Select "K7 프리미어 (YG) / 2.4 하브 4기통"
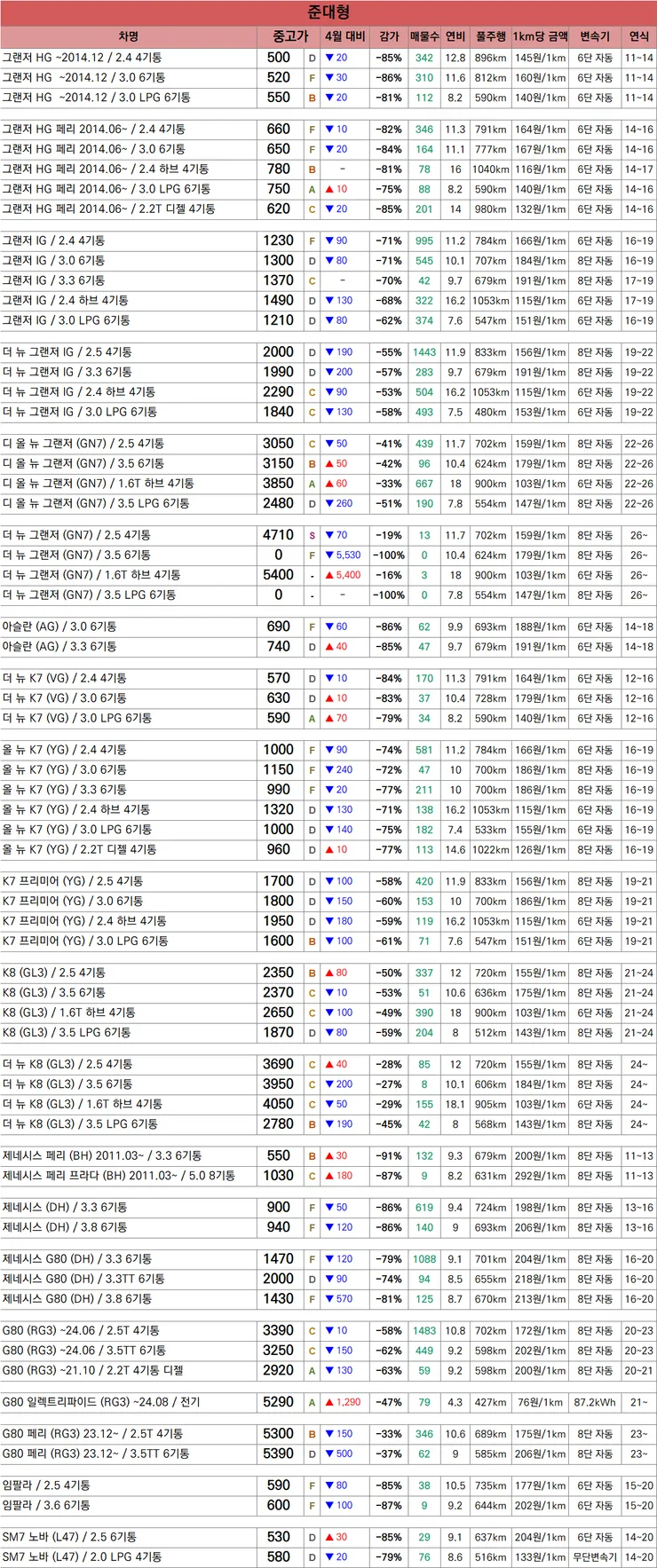The height and width of the screenshot is (1568, 657). coord(128,921)
